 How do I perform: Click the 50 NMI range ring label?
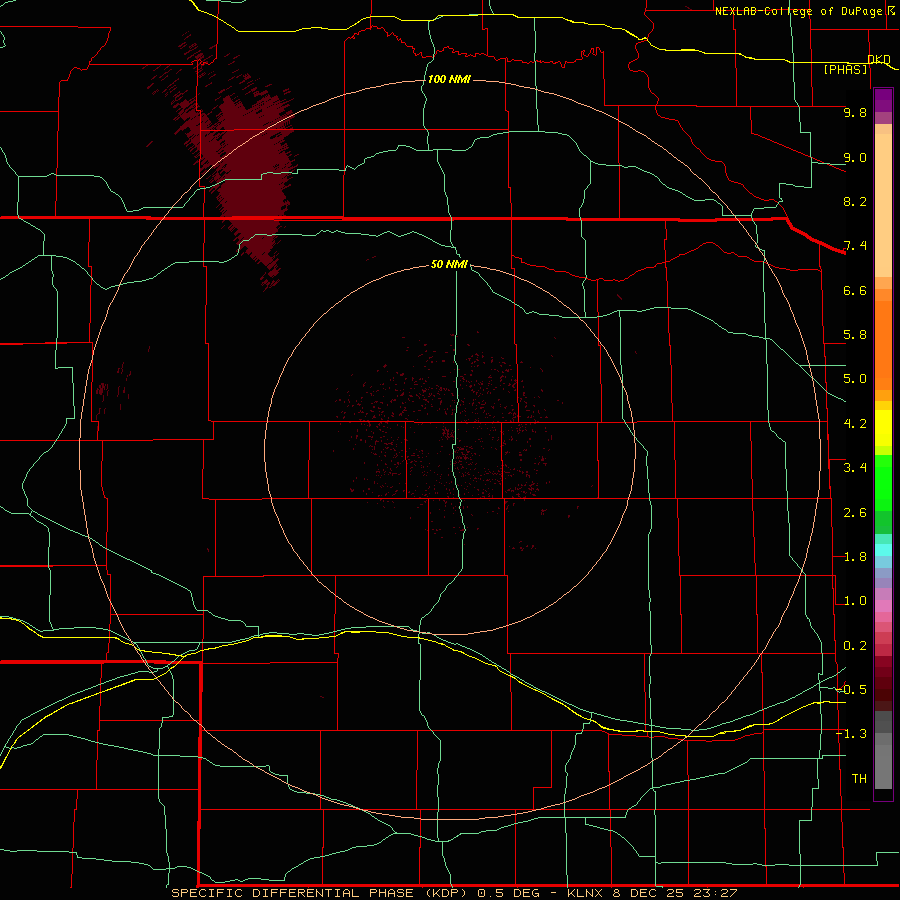(x=449, y=264)
